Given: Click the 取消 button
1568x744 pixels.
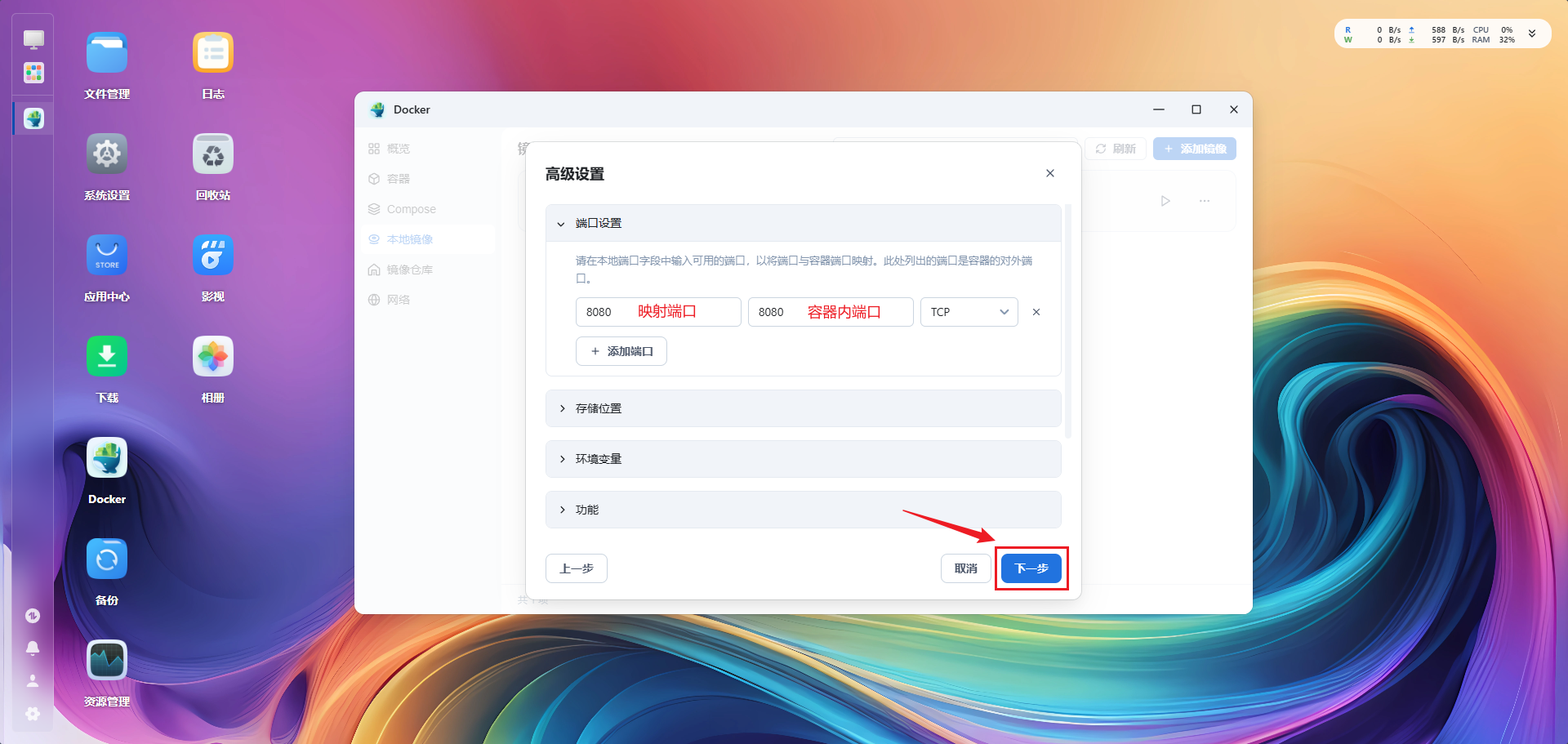Looking at the screenshot, I should pos(966,568).
